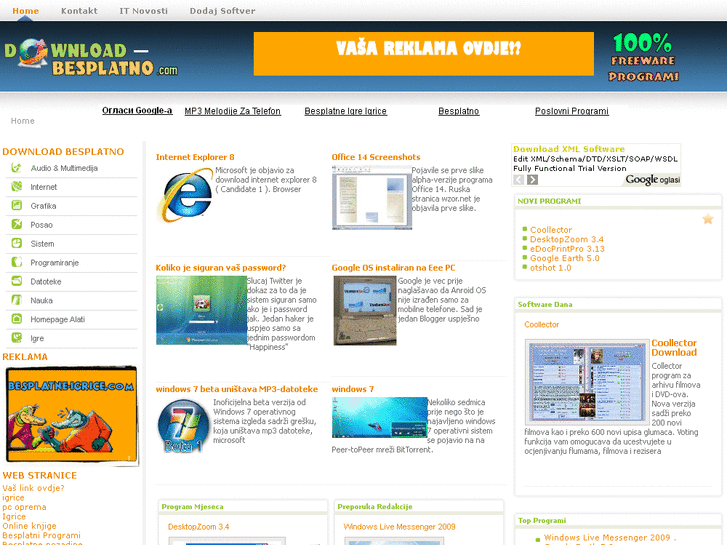Image resolution: width=727 pixels, height=545 pixels.
Task: Click the star icon in Novi Programi
Action: pos(708,219)
